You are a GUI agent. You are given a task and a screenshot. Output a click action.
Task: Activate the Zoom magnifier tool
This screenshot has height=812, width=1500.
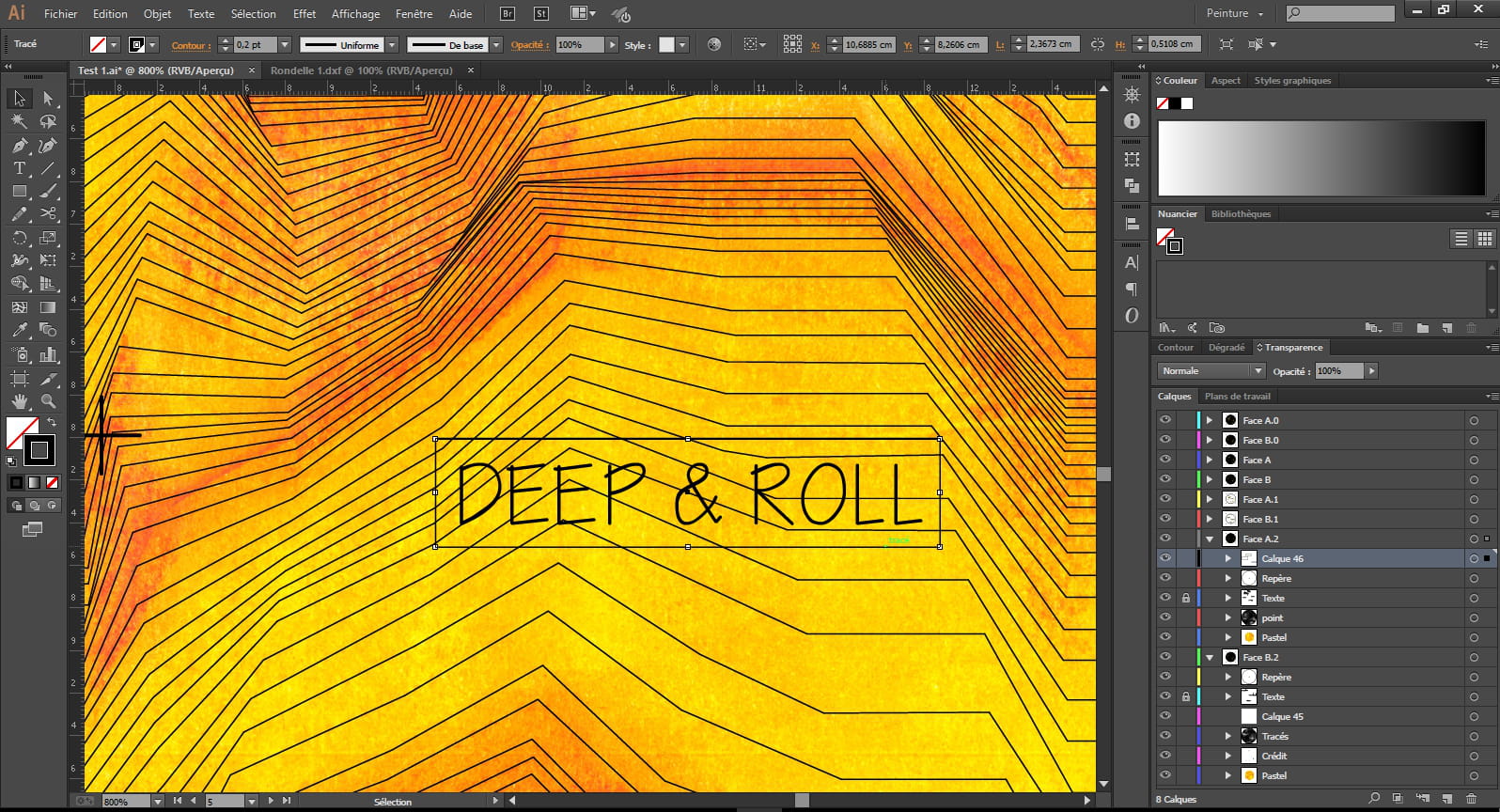click(x=48, y=401)
